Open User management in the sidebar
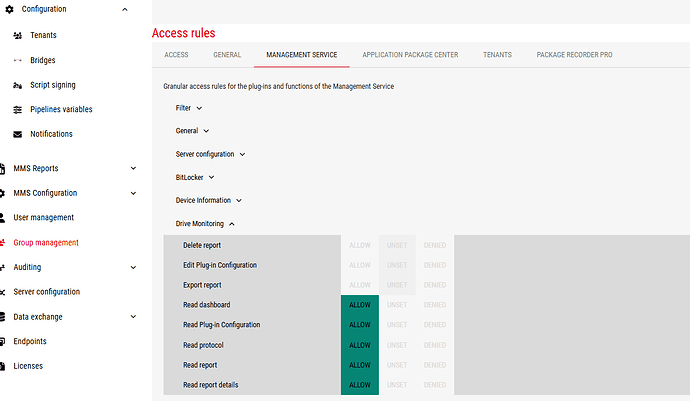This screenshot has height=401, width=690. coord(43,217)
